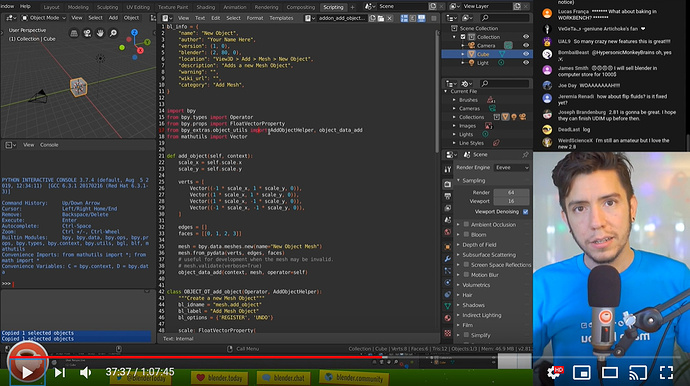Viewport: 690px width, 386px height.
Task: Click the new text datablock icon
Action: point(372,18)
